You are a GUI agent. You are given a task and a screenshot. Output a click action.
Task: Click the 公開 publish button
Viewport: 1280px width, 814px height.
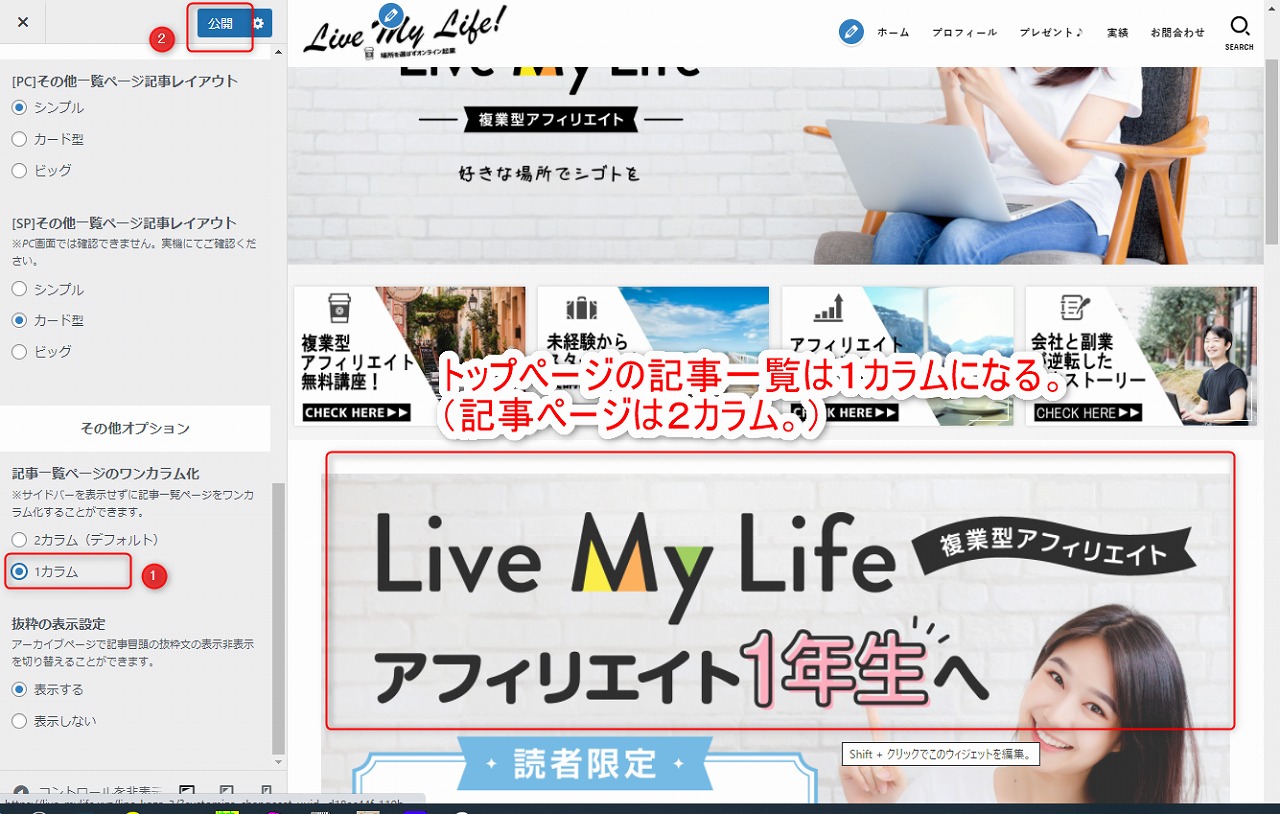coord(221,23)
